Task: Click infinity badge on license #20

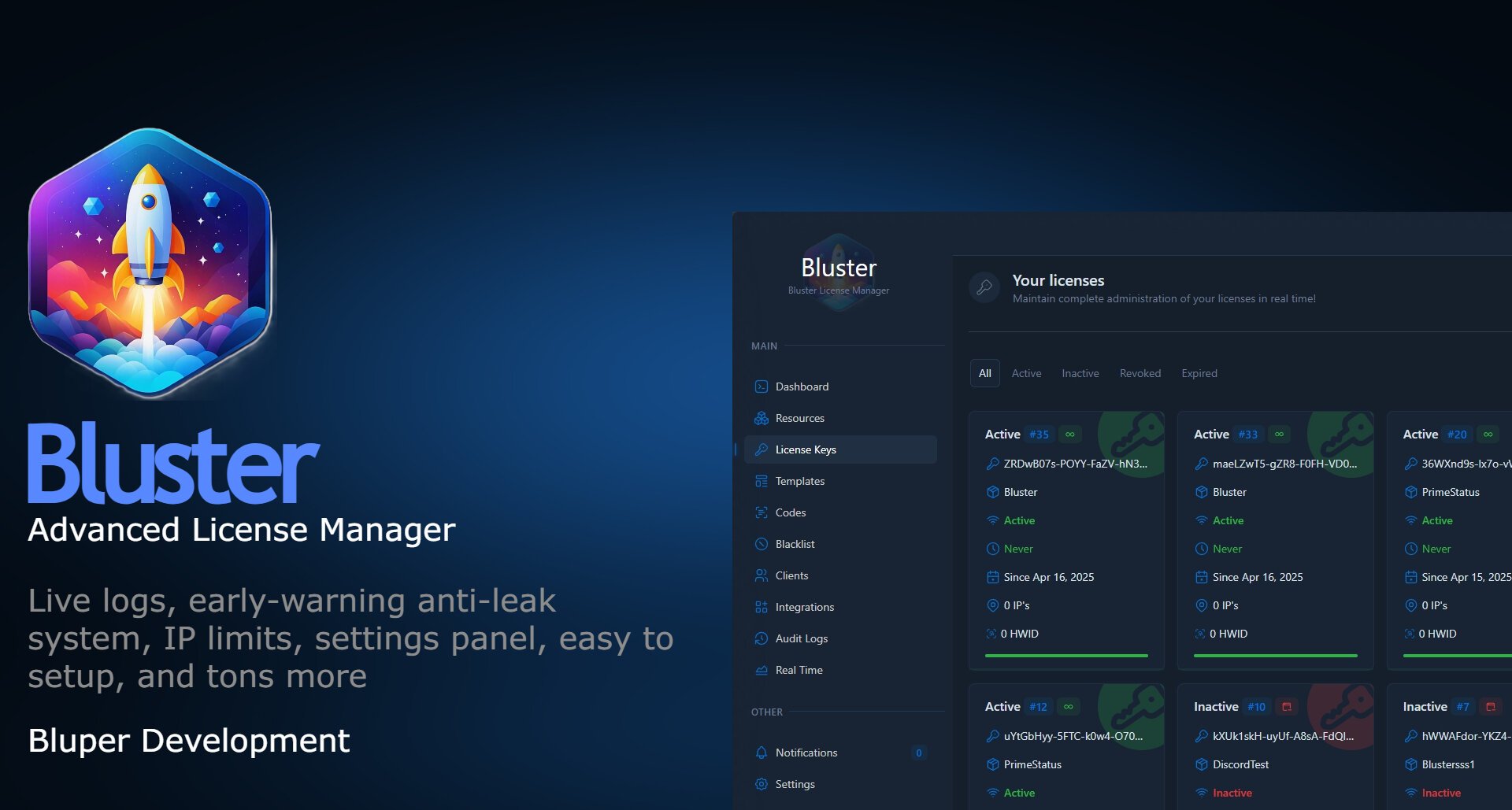Action: [1488, 435]
